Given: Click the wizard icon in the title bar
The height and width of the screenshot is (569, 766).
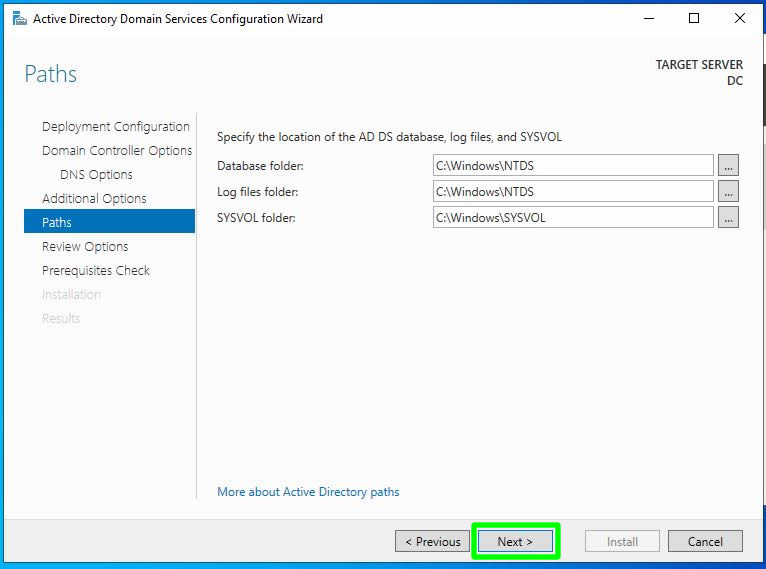Looking at the screenshot, I should [19, 18].
